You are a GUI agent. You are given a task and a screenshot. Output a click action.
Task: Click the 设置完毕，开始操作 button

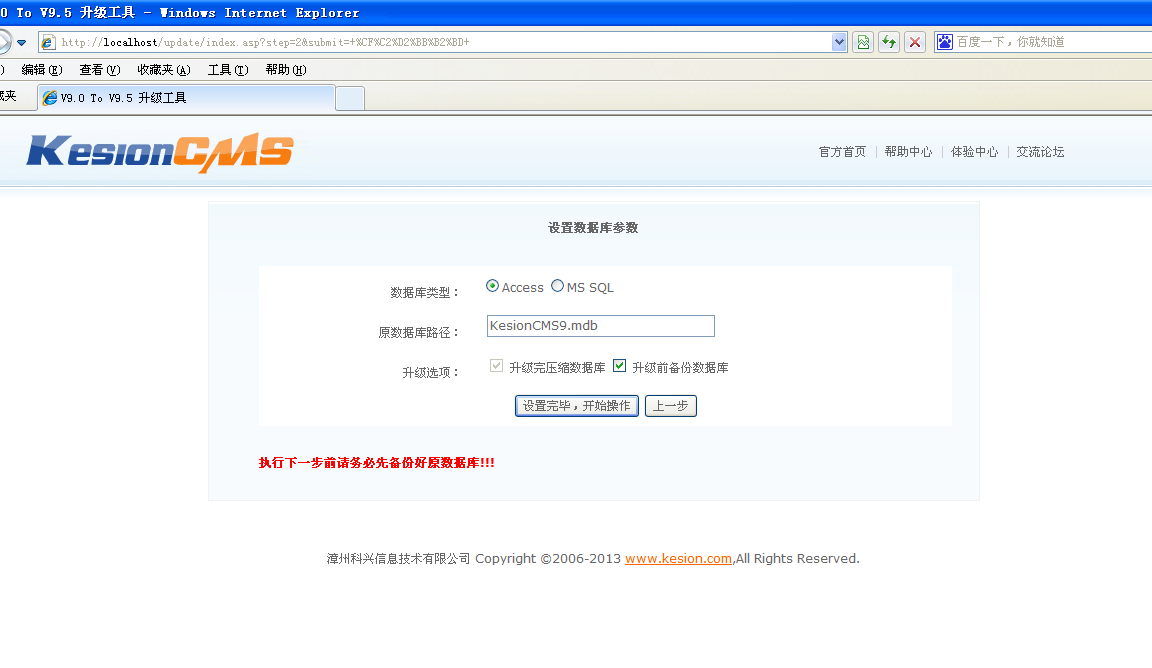(576, 406)
